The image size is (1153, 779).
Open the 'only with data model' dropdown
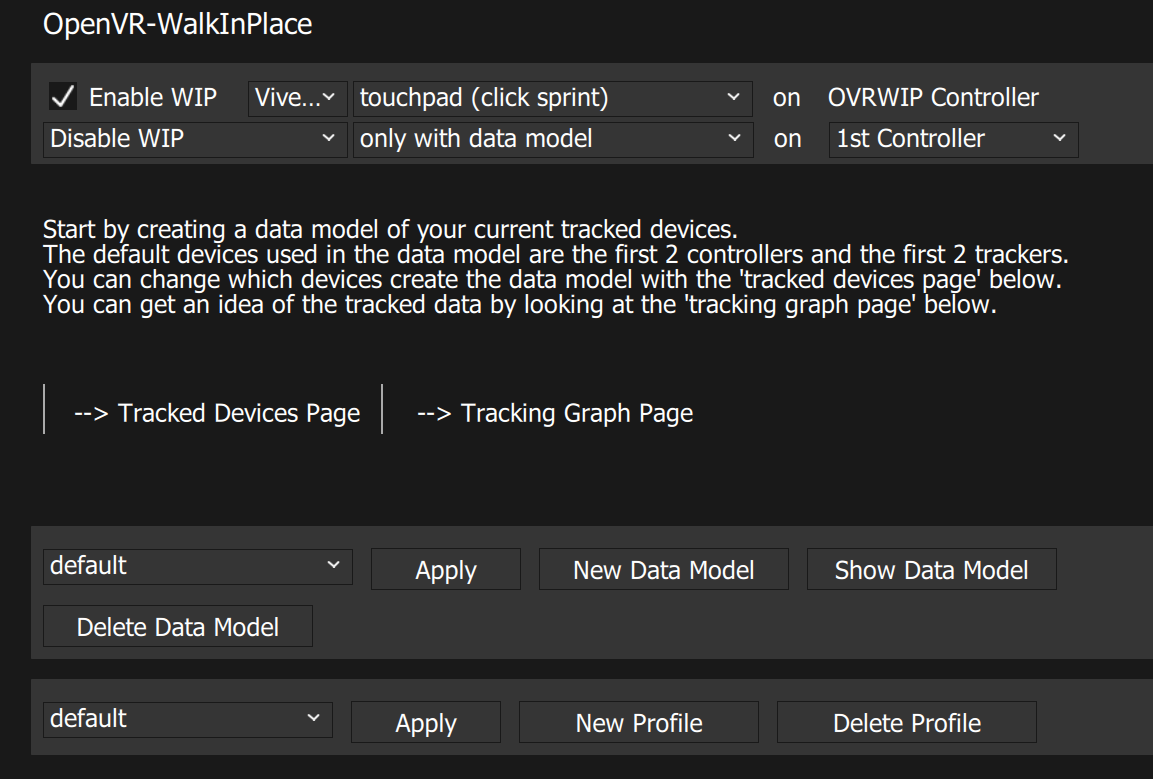(553, 139)
